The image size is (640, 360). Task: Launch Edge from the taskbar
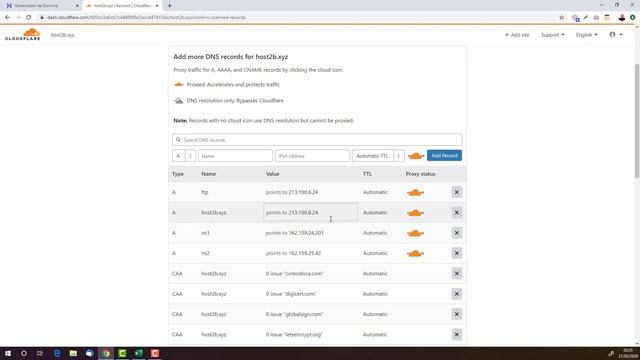point(57,353)
